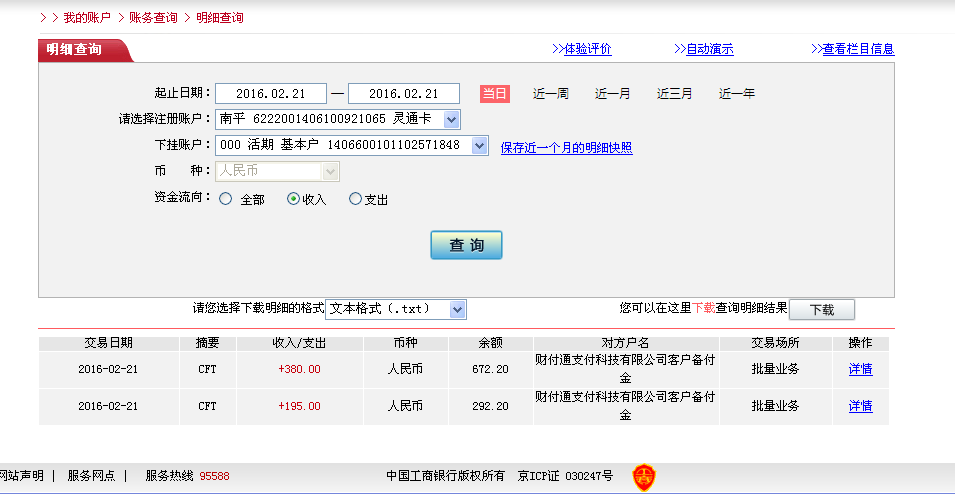The image size is (955, 494).
Task: Expand the registered account dropdown
Action: (451, 120)
